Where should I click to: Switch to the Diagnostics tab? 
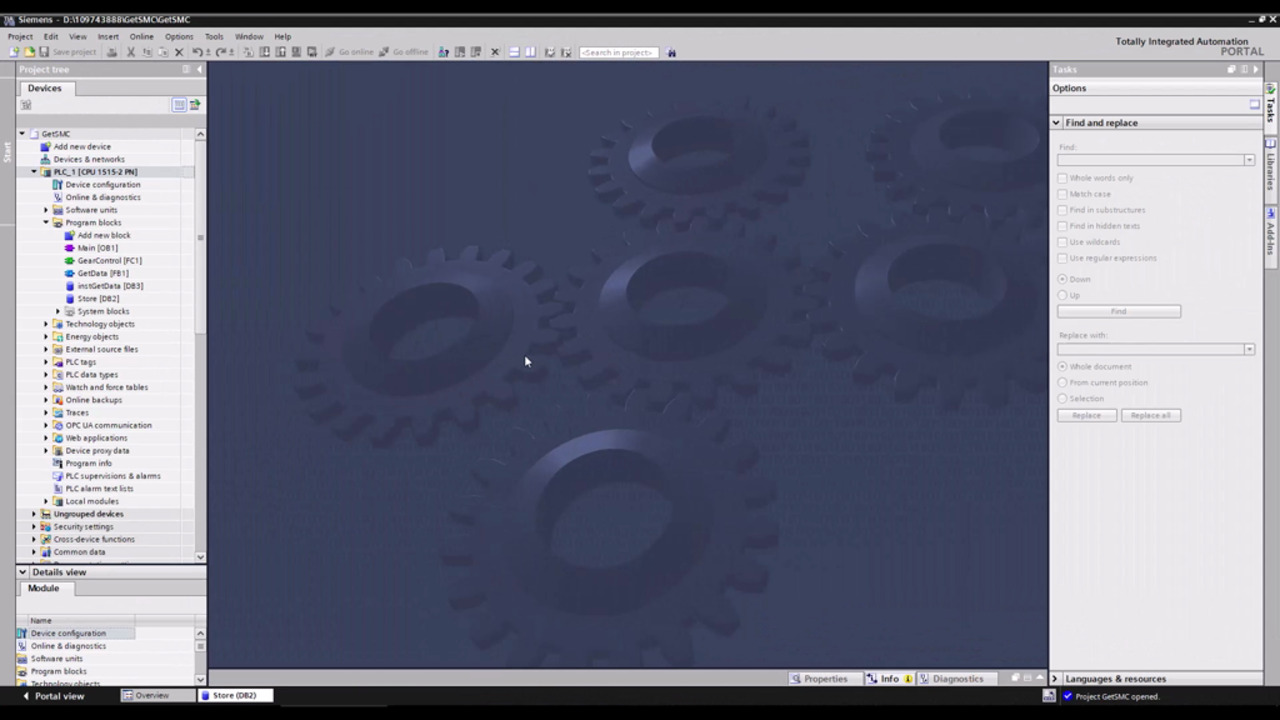pos(950,678)
